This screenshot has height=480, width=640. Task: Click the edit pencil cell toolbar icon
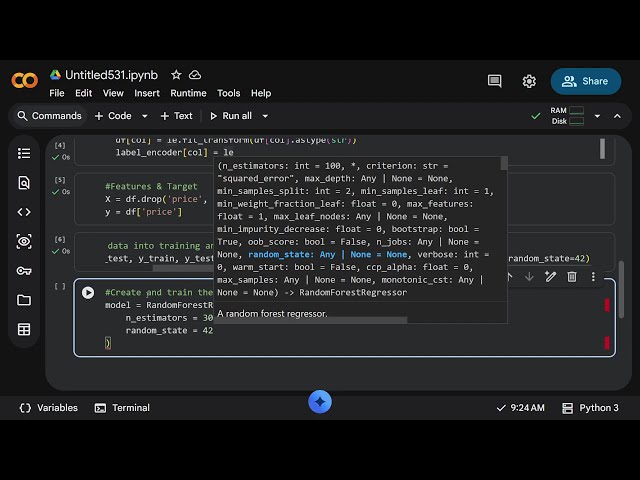[x=550, y=277]
